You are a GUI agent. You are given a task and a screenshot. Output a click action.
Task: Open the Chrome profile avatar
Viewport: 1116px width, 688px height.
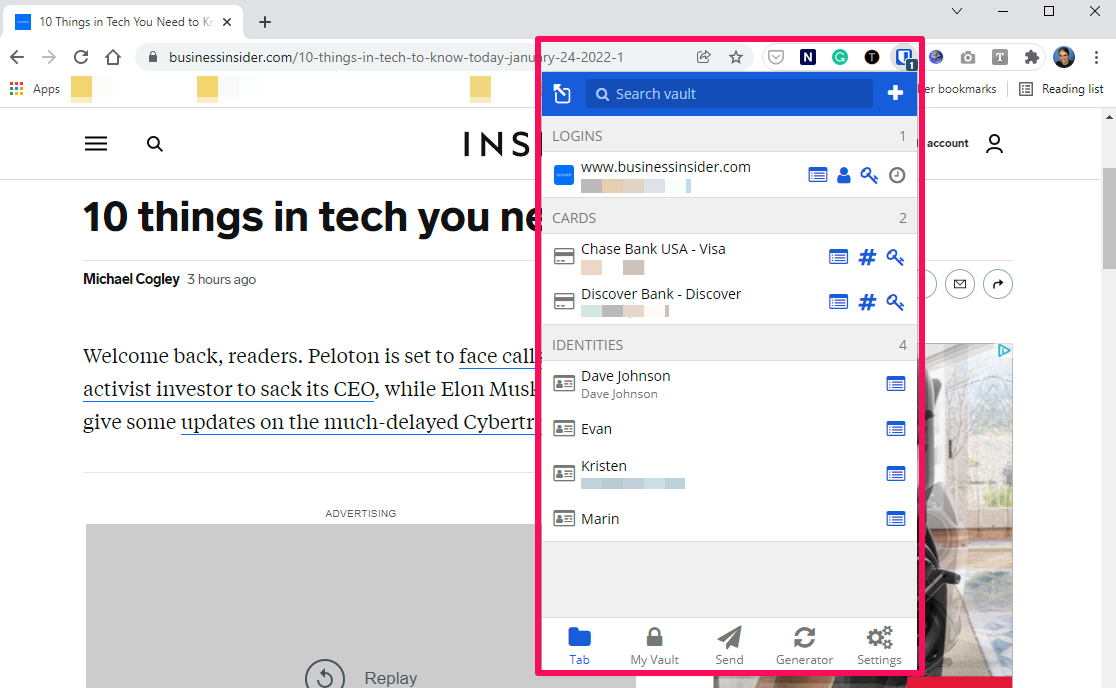tap(1064, 57)
